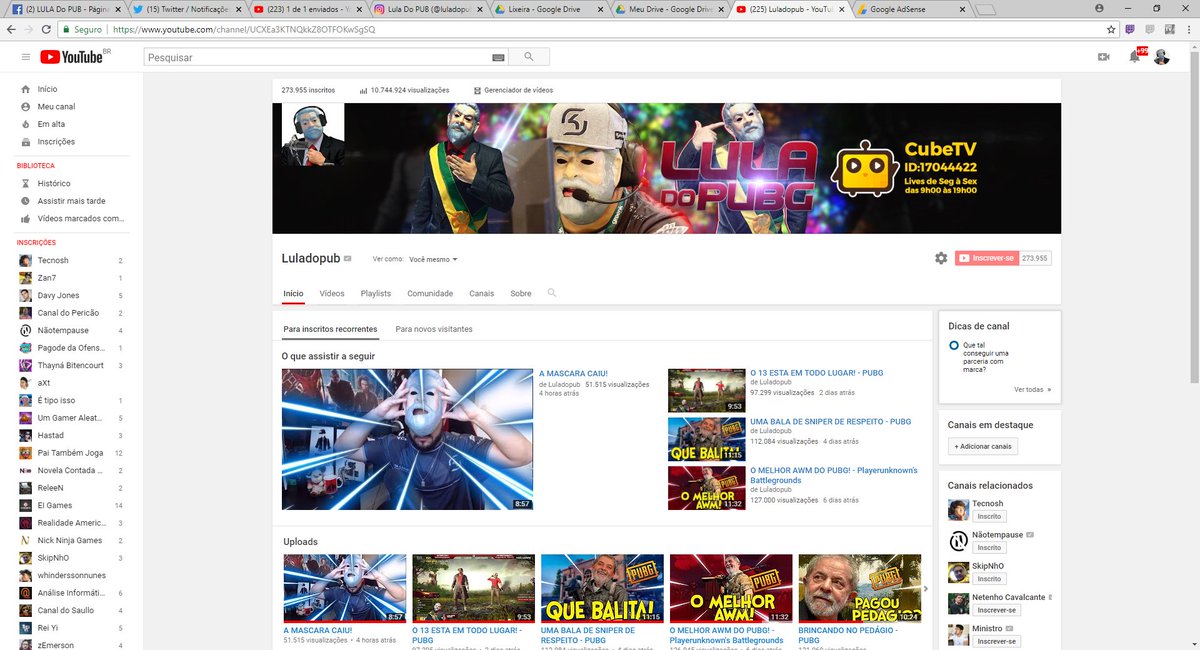Viewport: 1200px width, 650px height.
Task: Open O MELHOR AWM DO PUBG link
Action: 834,474
